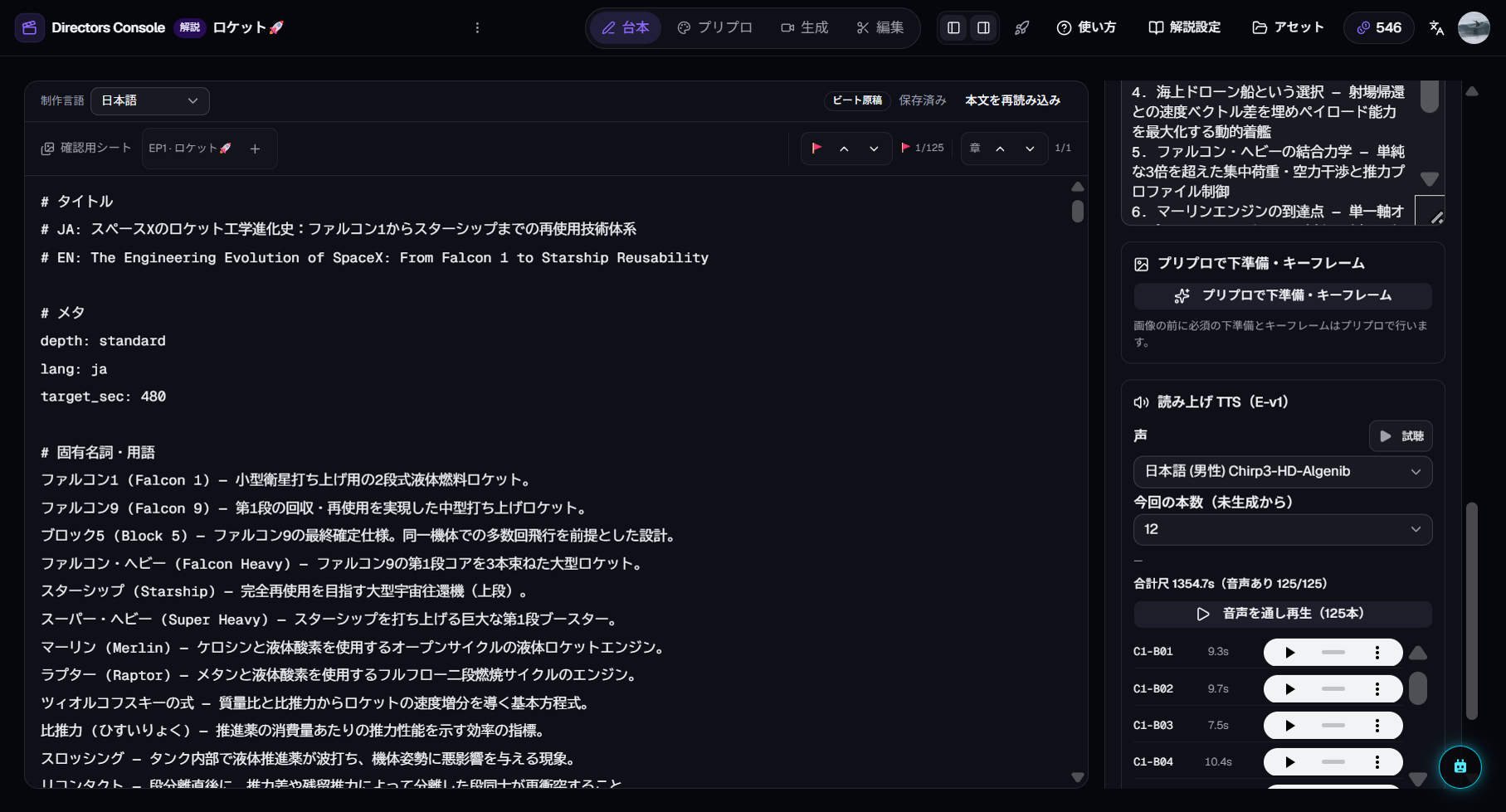Viewport: 1506px width, 812px height.
Task: Open more options for clip C1-B04
Action: click(x=1377, y=762)
